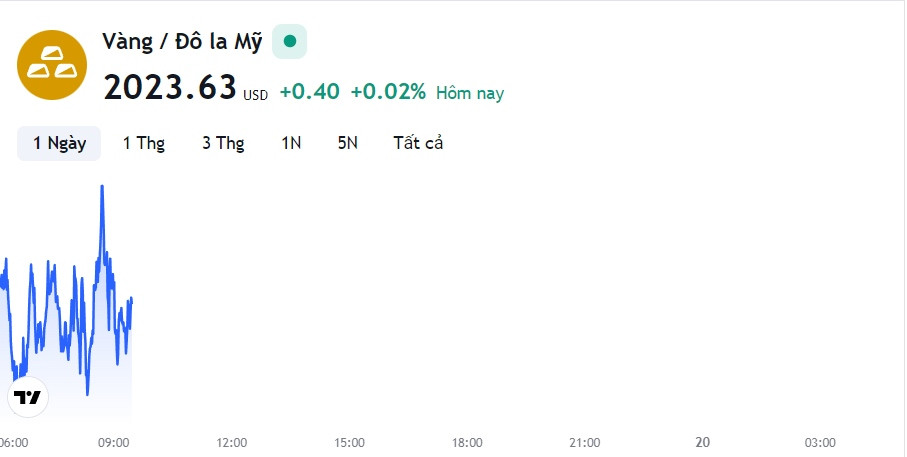
Task: View the Tất cả full history range
Action: 418,143
